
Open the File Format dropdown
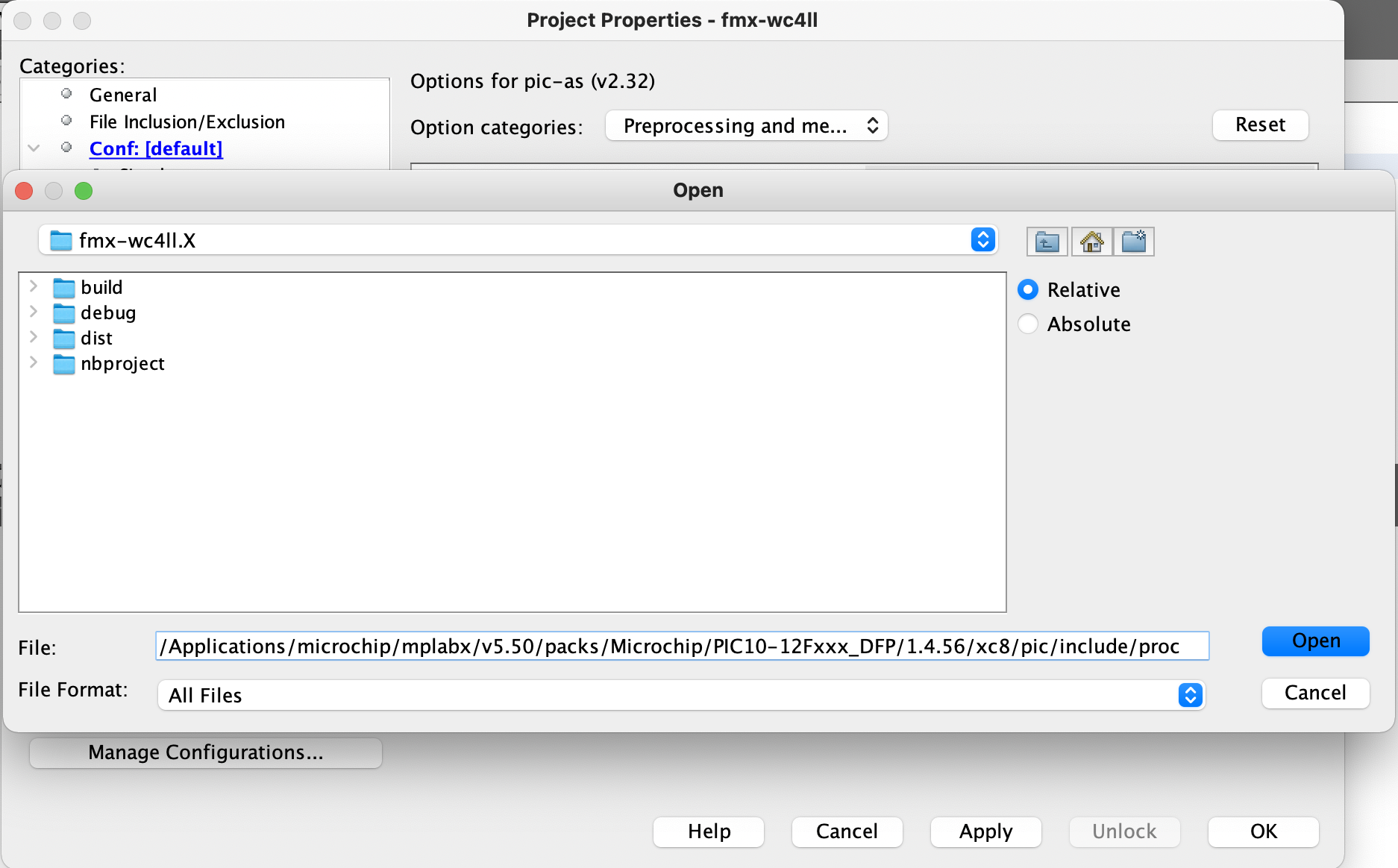1190,695
